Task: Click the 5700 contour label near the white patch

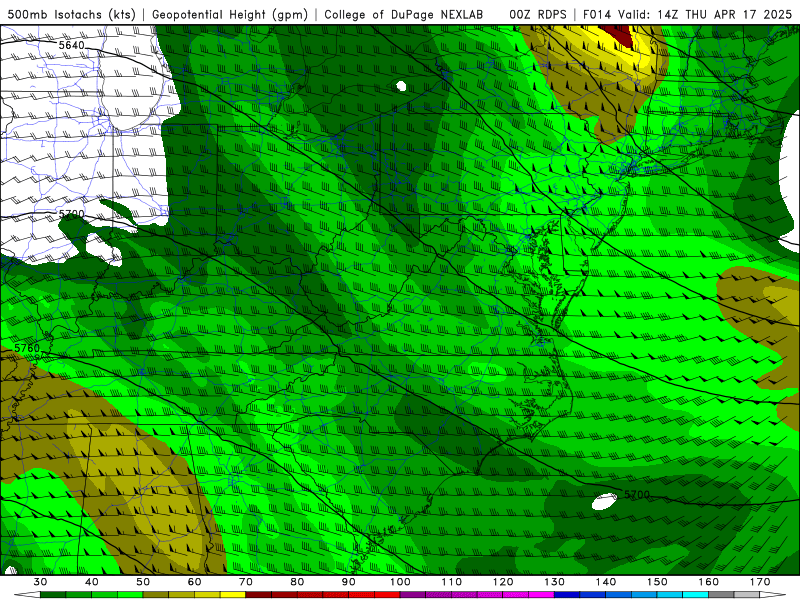Action: (637, 494)
